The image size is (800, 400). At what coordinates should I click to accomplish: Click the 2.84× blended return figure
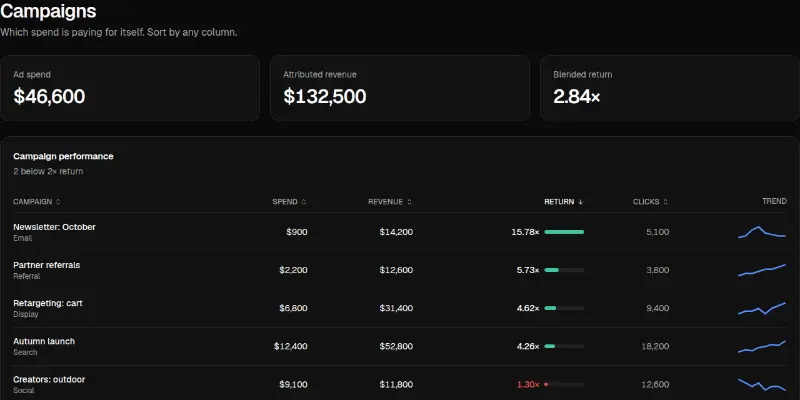(x=577, y=96)
